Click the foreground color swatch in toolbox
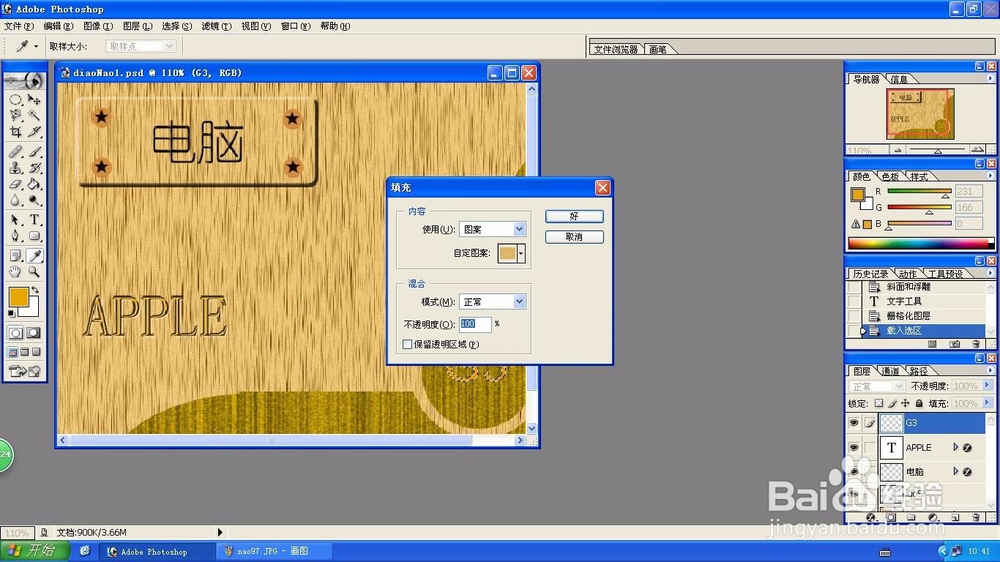The height and width of the screenshot is (562, 1000). coord(18,297)
